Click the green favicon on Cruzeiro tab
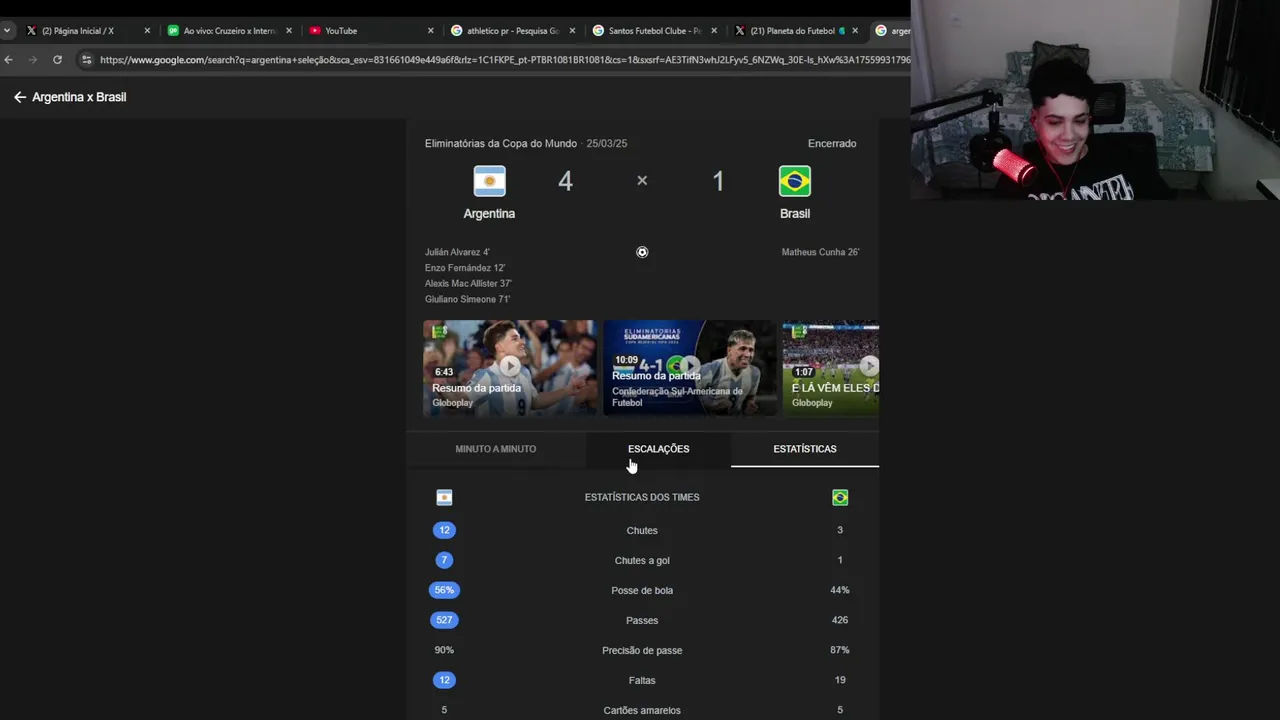The image size is (1280, 720). [173, 31]
